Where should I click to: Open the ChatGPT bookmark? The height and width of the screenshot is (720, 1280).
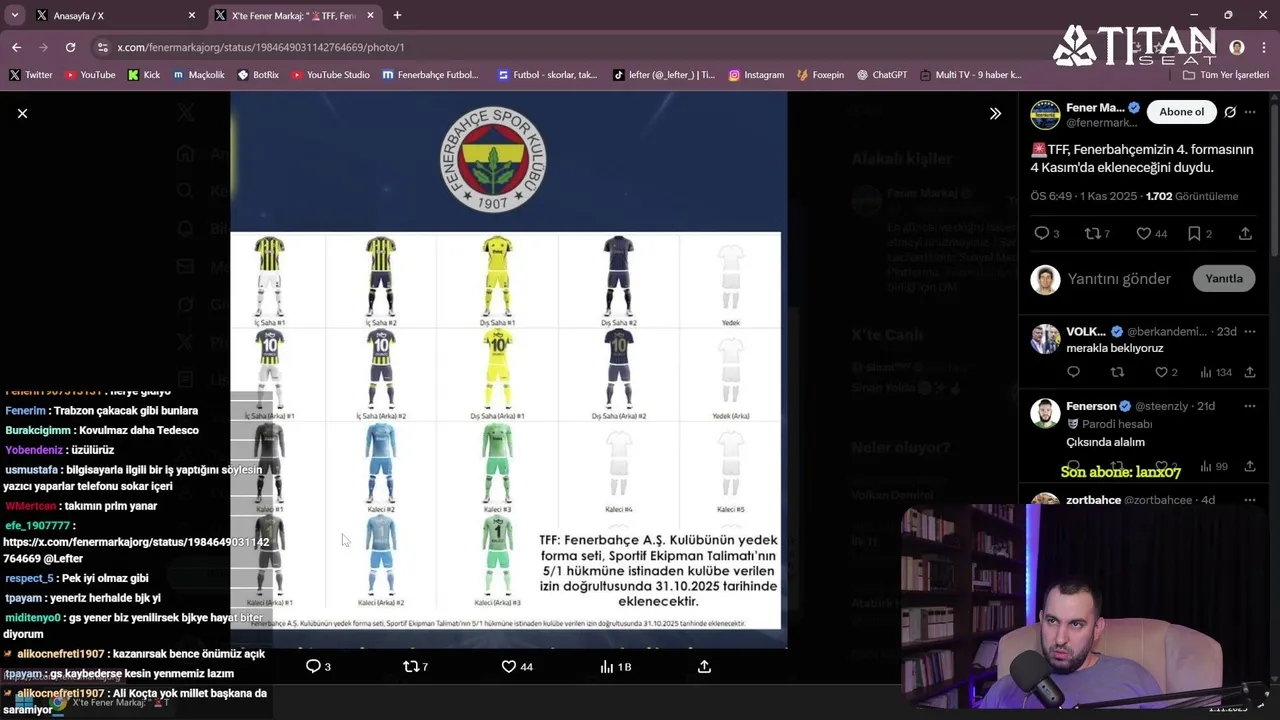tap(882, 75)
